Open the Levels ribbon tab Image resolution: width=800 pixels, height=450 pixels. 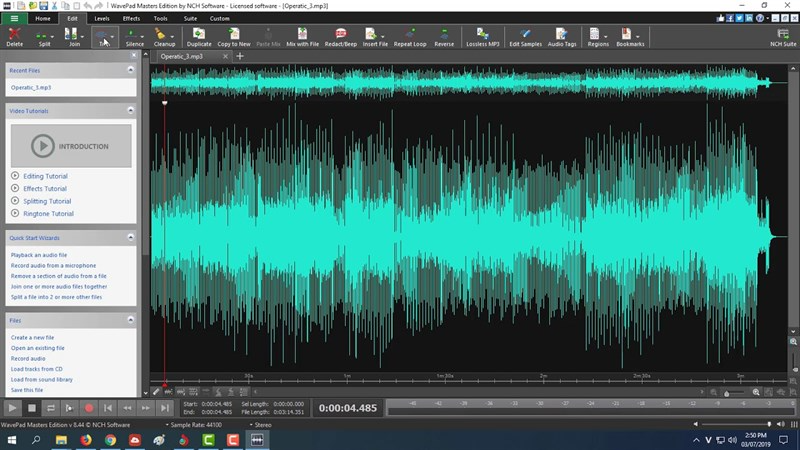(x=102, y=18)
